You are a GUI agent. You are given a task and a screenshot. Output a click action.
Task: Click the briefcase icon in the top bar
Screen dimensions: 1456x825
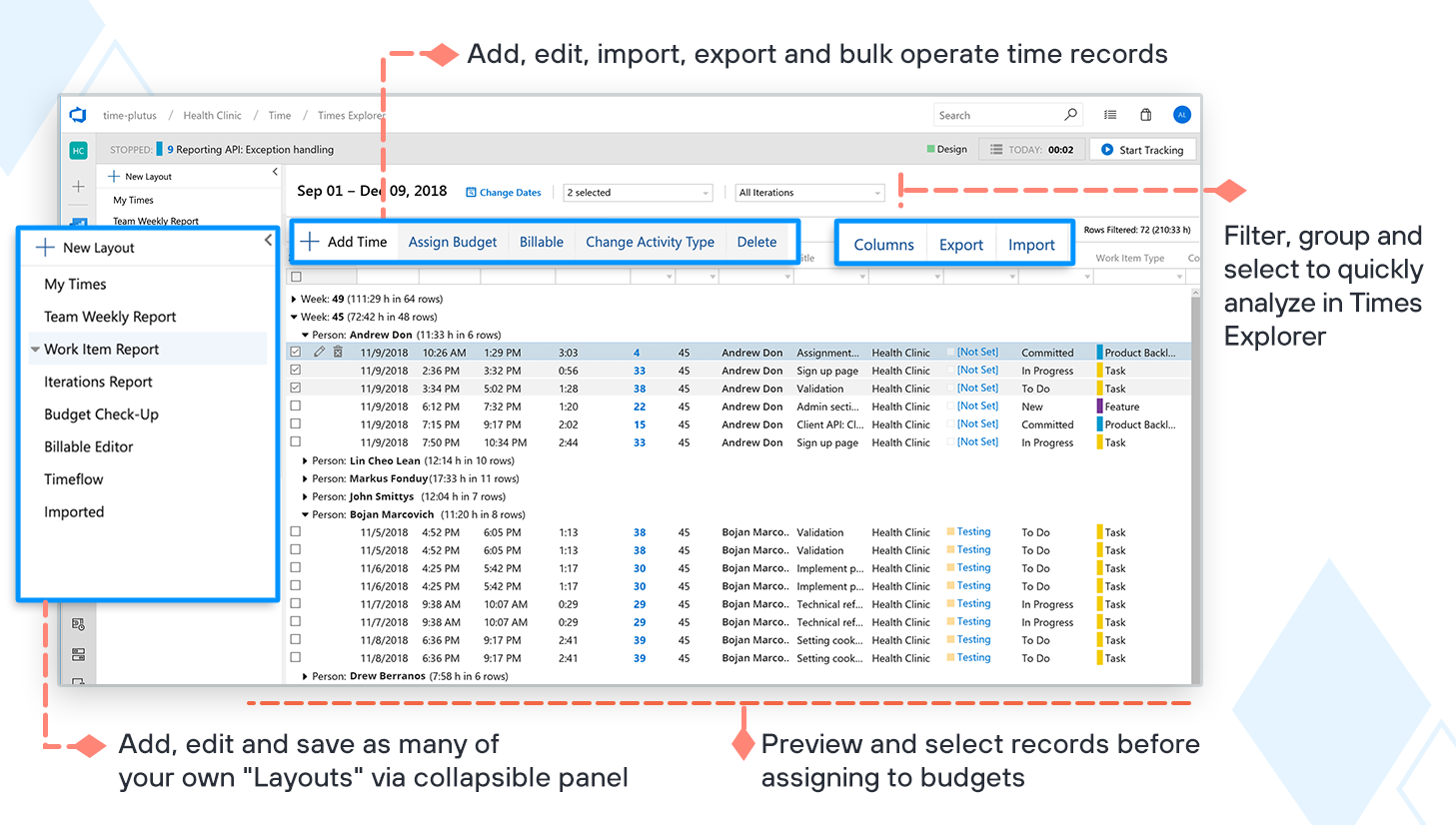1146,114
